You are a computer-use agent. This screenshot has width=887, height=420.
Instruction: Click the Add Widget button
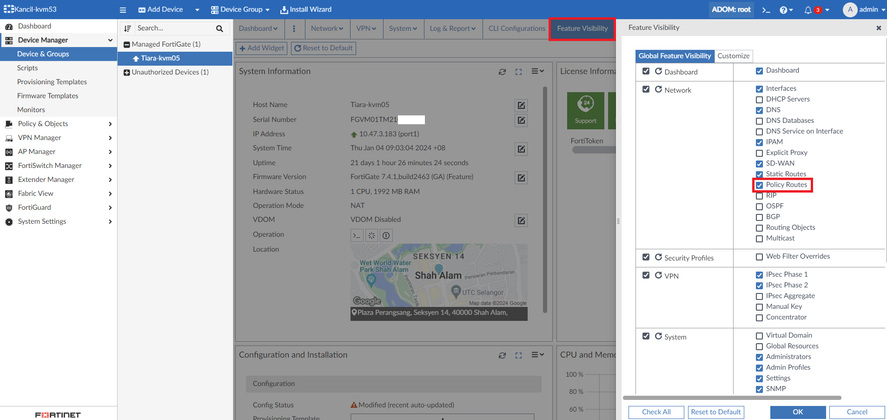[261, 48]
